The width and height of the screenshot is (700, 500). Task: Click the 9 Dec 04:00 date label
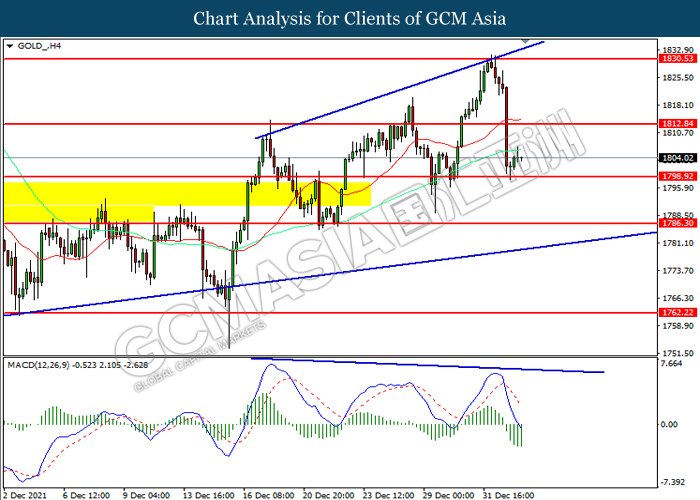(147, 495)
